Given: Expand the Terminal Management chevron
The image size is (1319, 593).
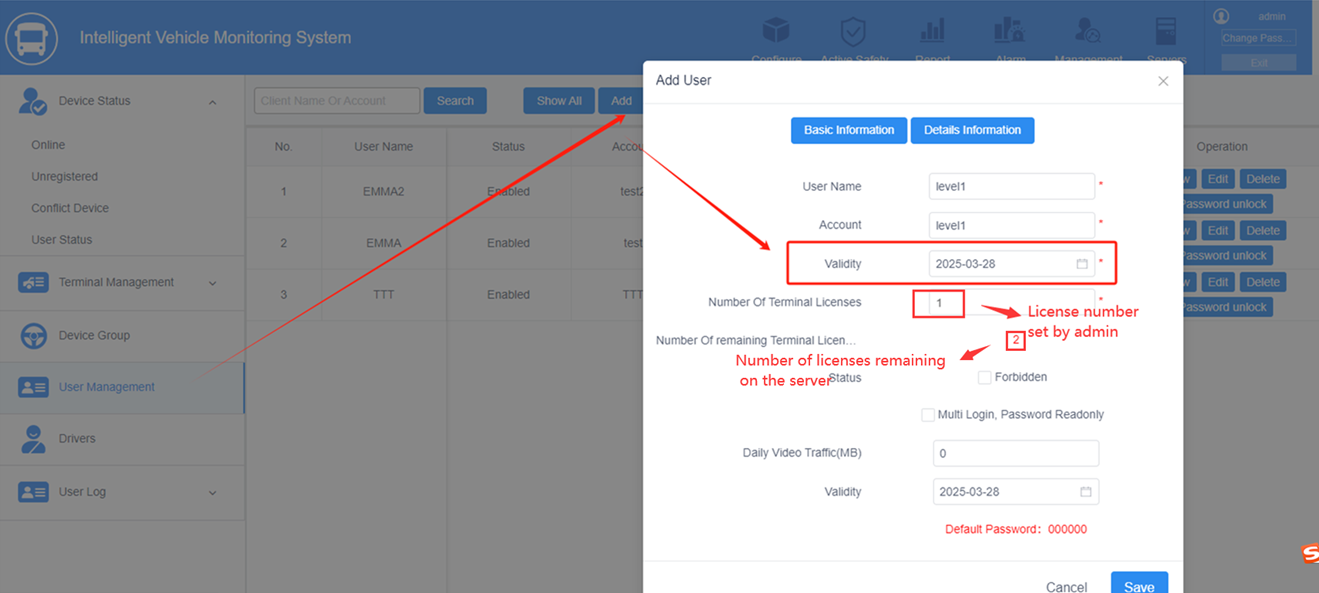Looking at the screenshot, I should coord(212,283).
